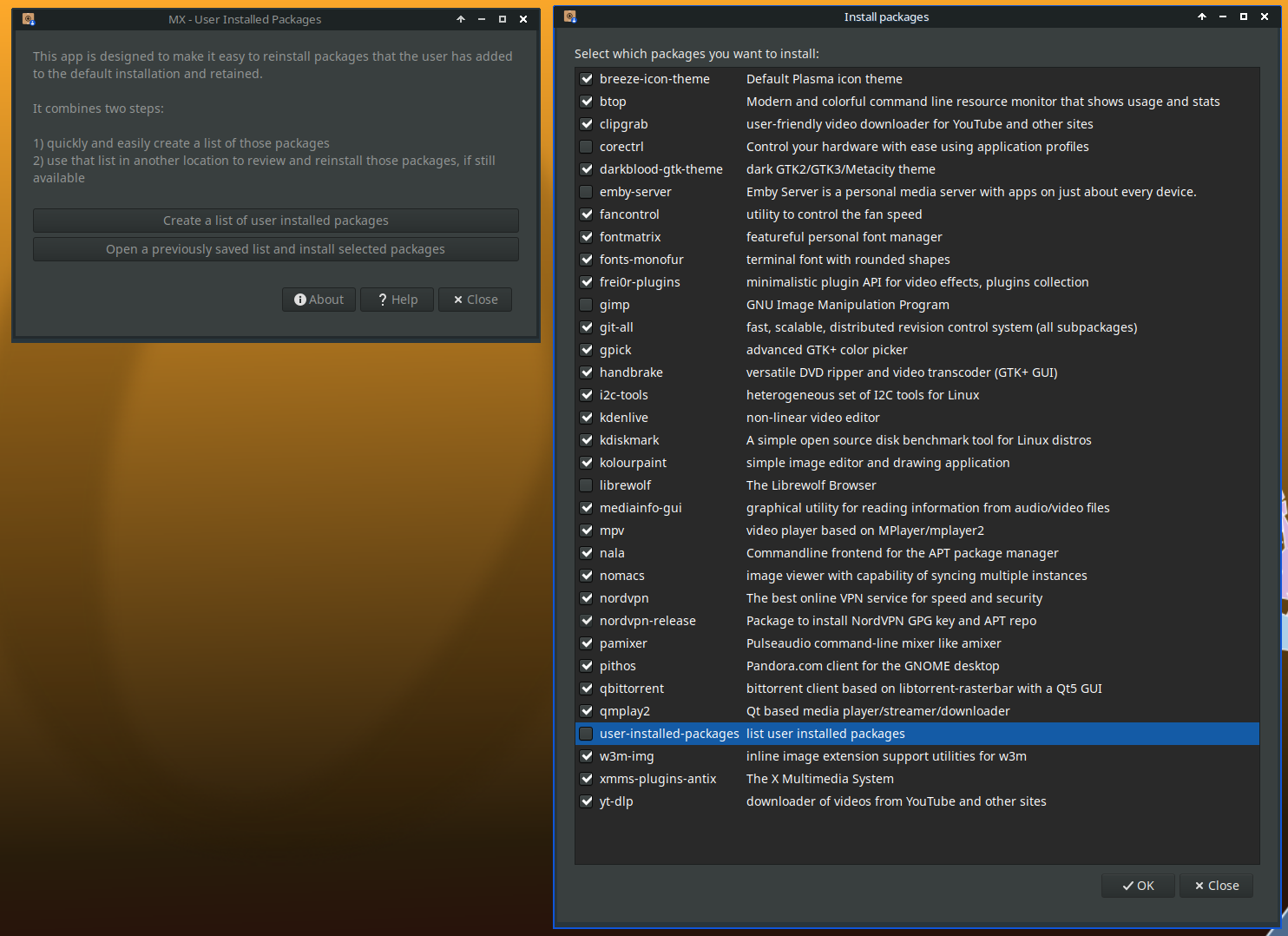Image resolution: width=1288 pixels, height=936 pixels.
Task: Click Close button in Install packages dialog
Action: point(1216,886)
